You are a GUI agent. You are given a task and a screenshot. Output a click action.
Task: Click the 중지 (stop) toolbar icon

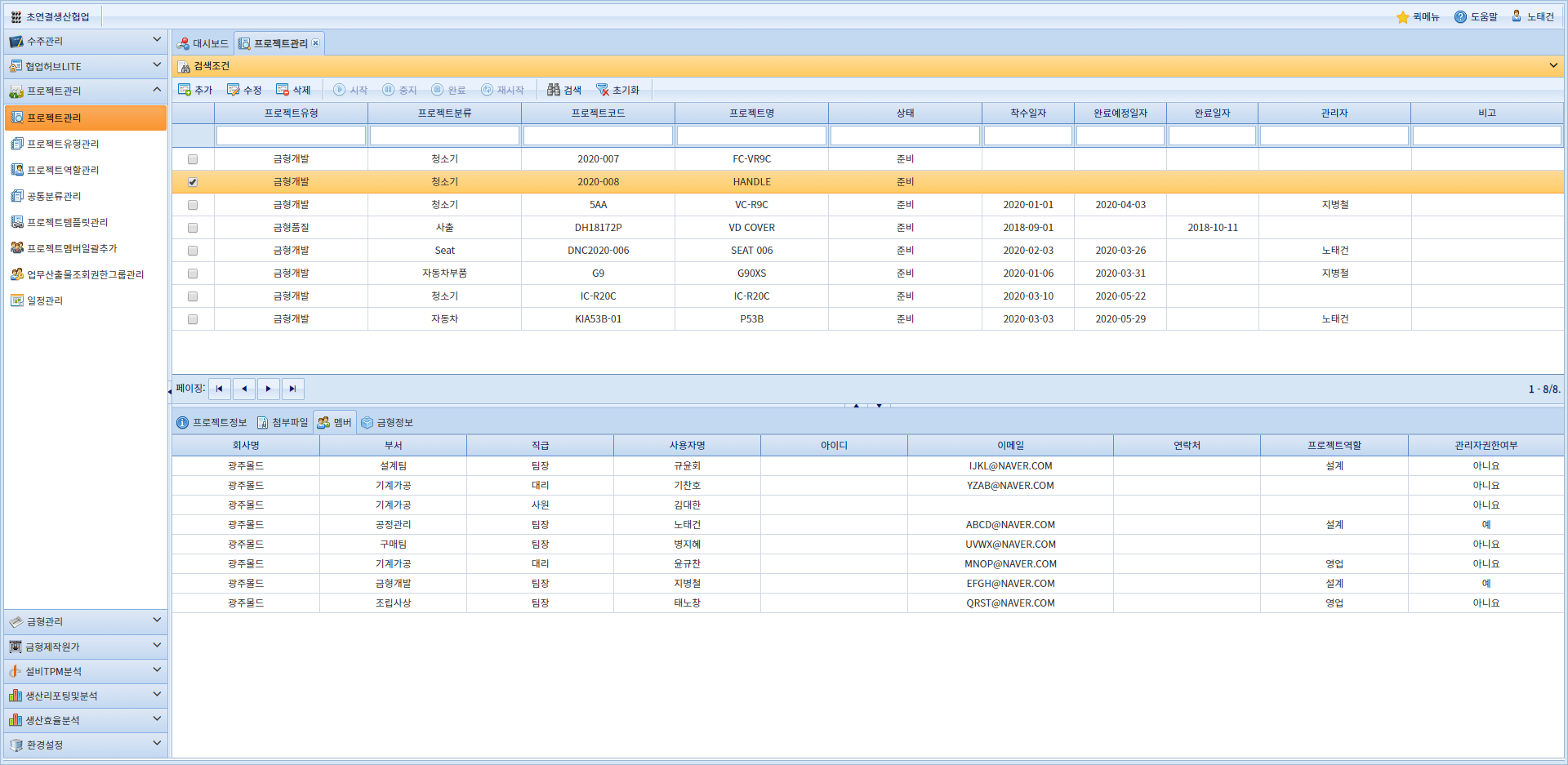pos(389,90)
